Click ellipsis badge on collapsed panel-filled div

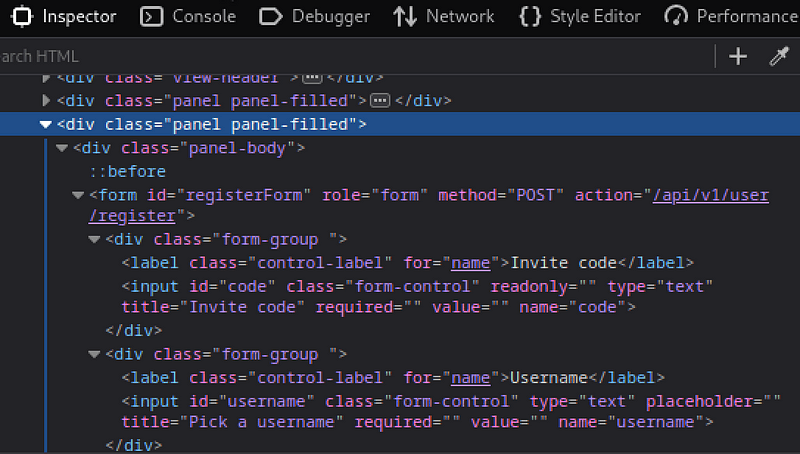click(379, 101)
